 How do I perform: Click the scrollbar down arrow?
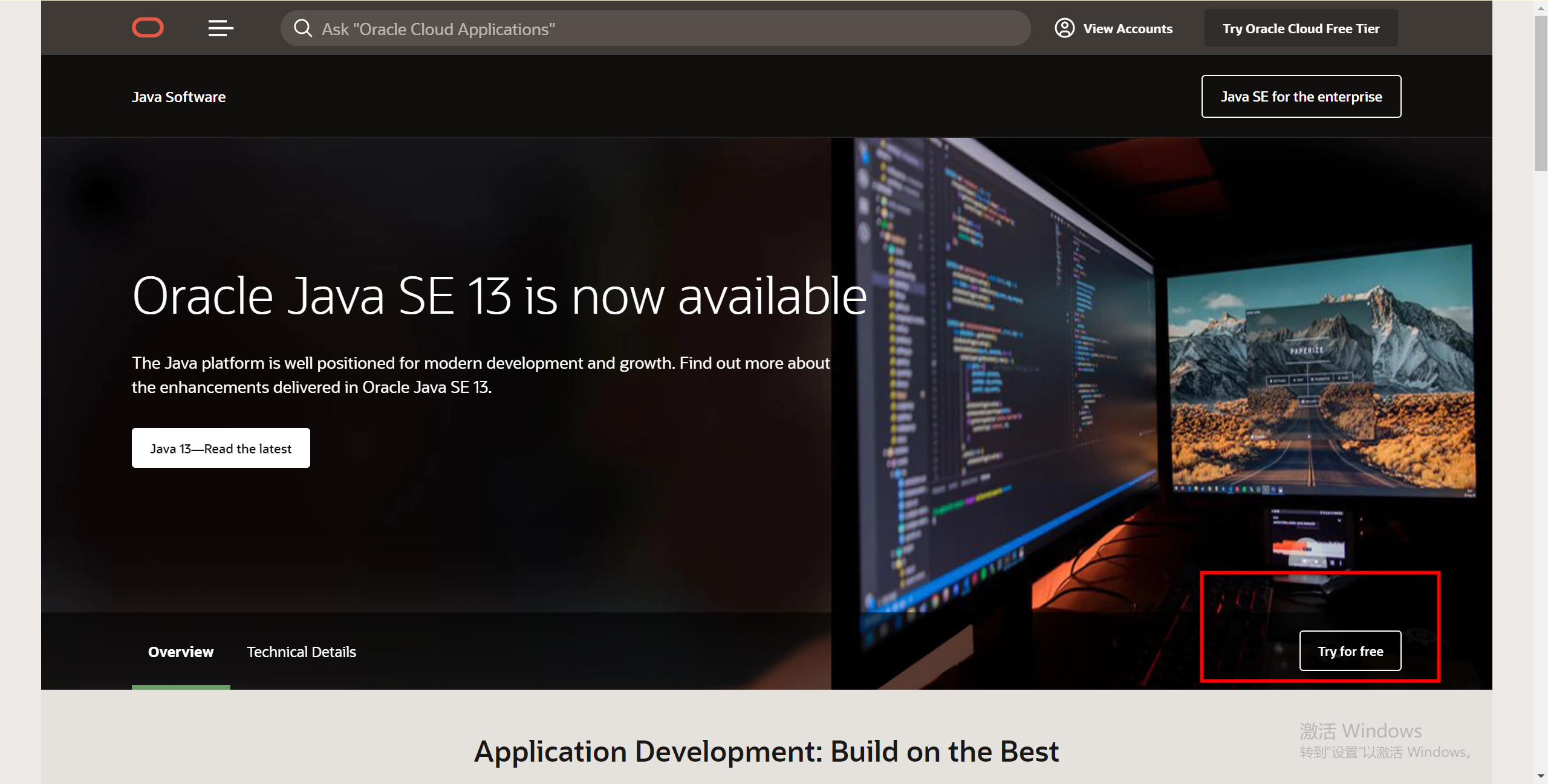(x=1540, y=776)
